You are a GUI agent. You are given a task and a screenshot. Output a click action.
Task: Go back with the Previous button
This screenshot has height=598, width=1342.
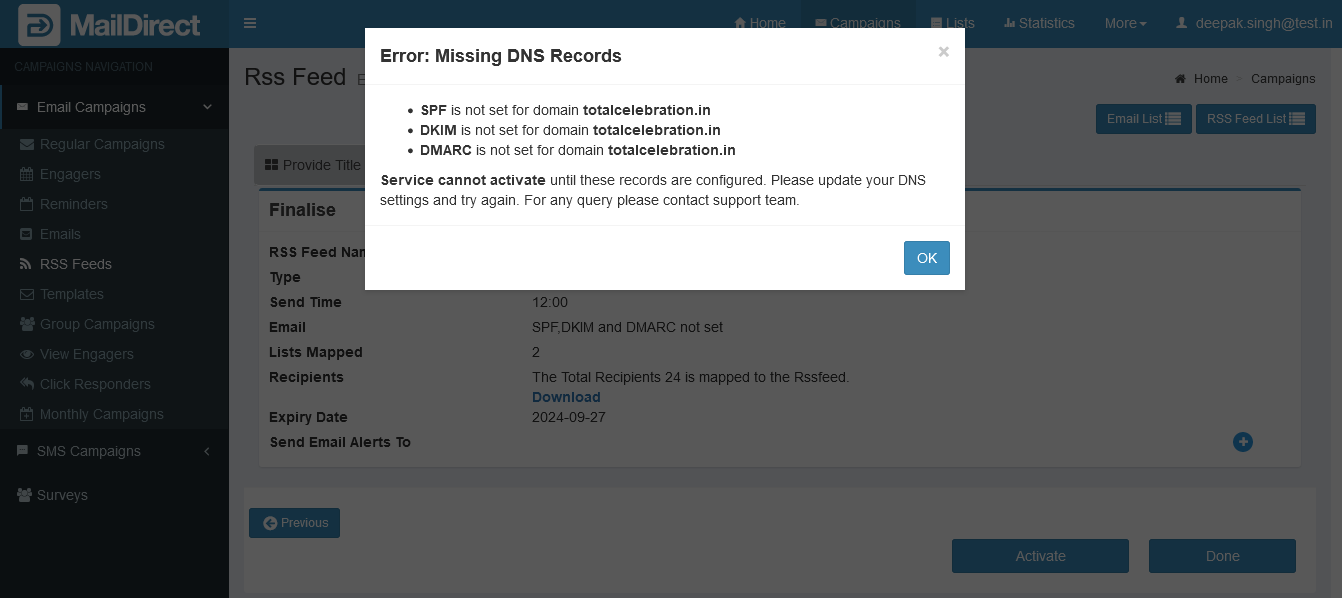[x=294, y=523]
